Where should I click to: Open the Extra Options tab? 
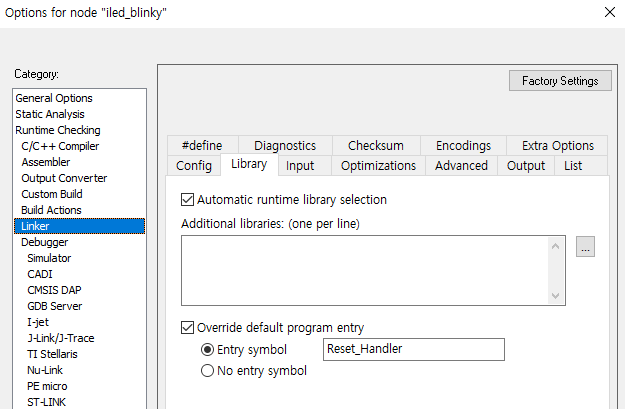(x=557, y=146)
